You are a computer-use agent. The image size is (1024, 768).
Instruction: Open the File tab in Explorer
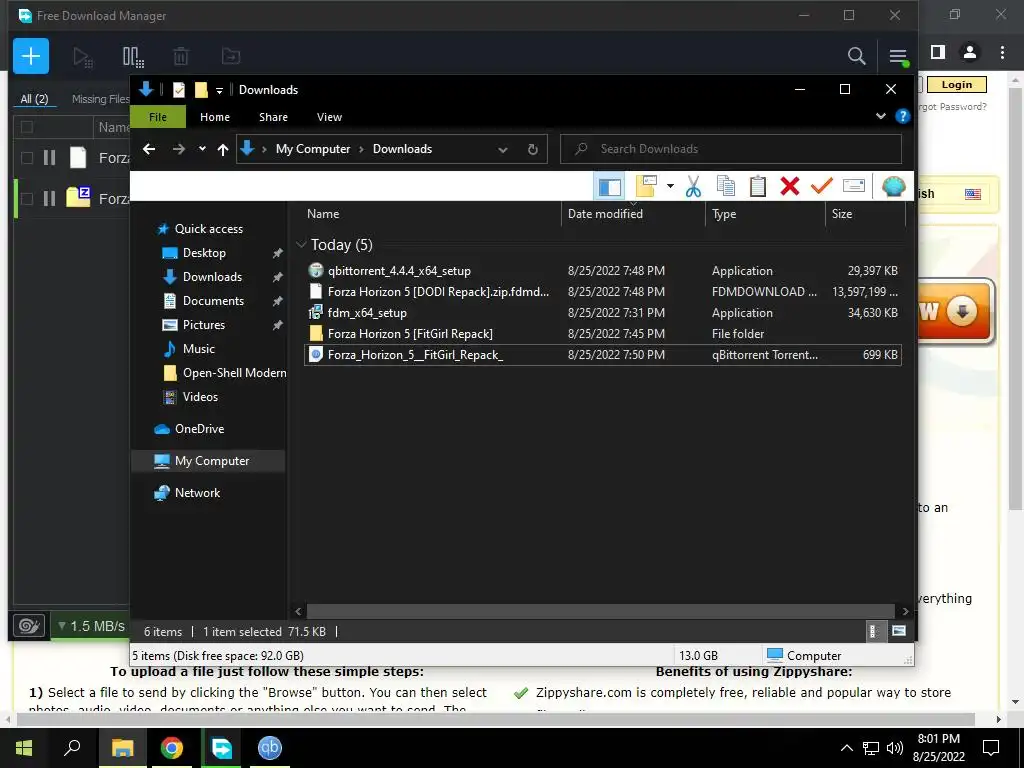(x=158, y=117)
